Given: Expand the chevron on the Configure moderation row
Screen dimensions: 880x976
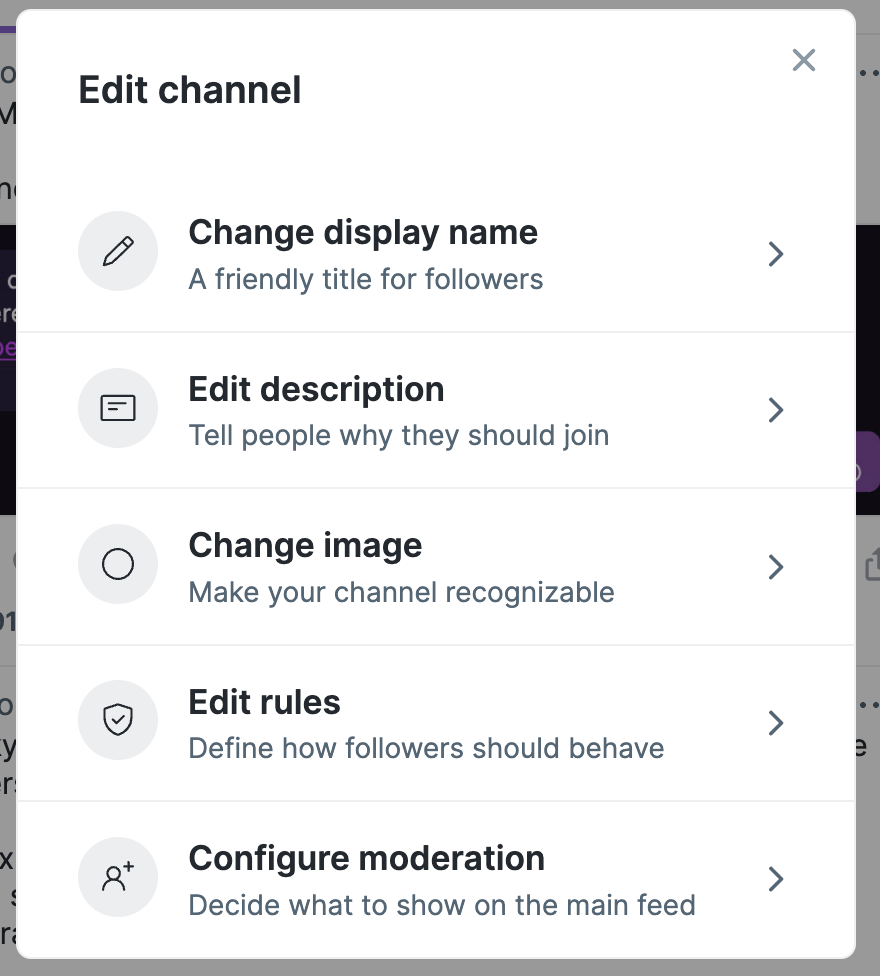Looking at the screenshot, I should click(x=775, y=879).
